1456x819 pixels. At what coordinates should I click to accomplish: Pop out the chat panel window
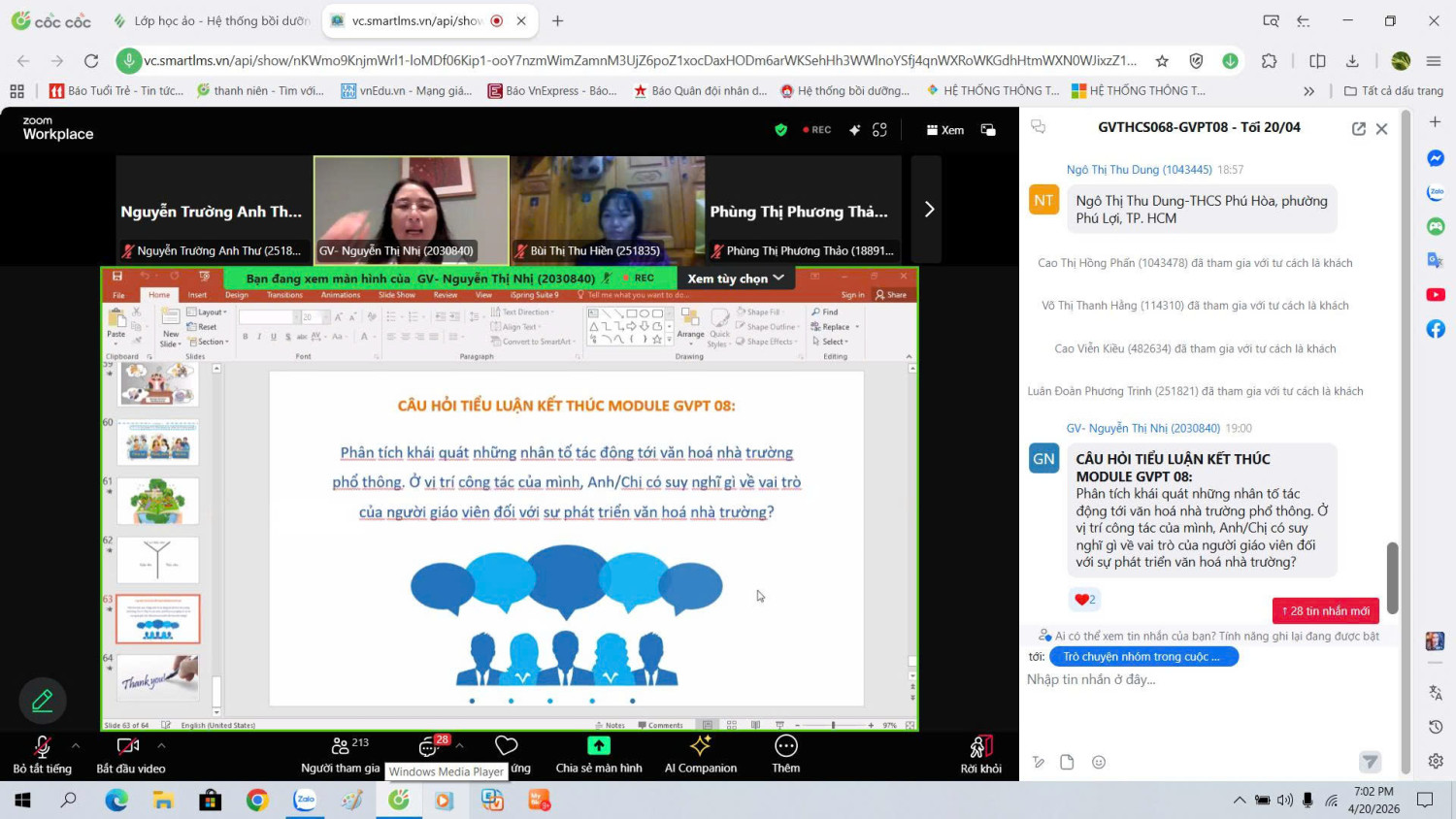(x=1358, y=128)
